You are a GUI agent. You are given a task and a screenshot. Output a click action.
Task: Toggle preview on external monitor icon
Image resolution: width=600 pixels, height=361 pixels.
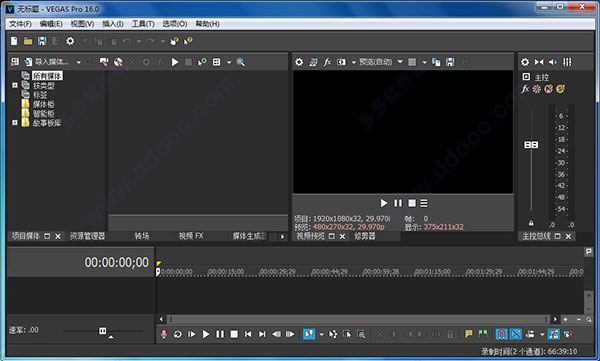(313, 62)
